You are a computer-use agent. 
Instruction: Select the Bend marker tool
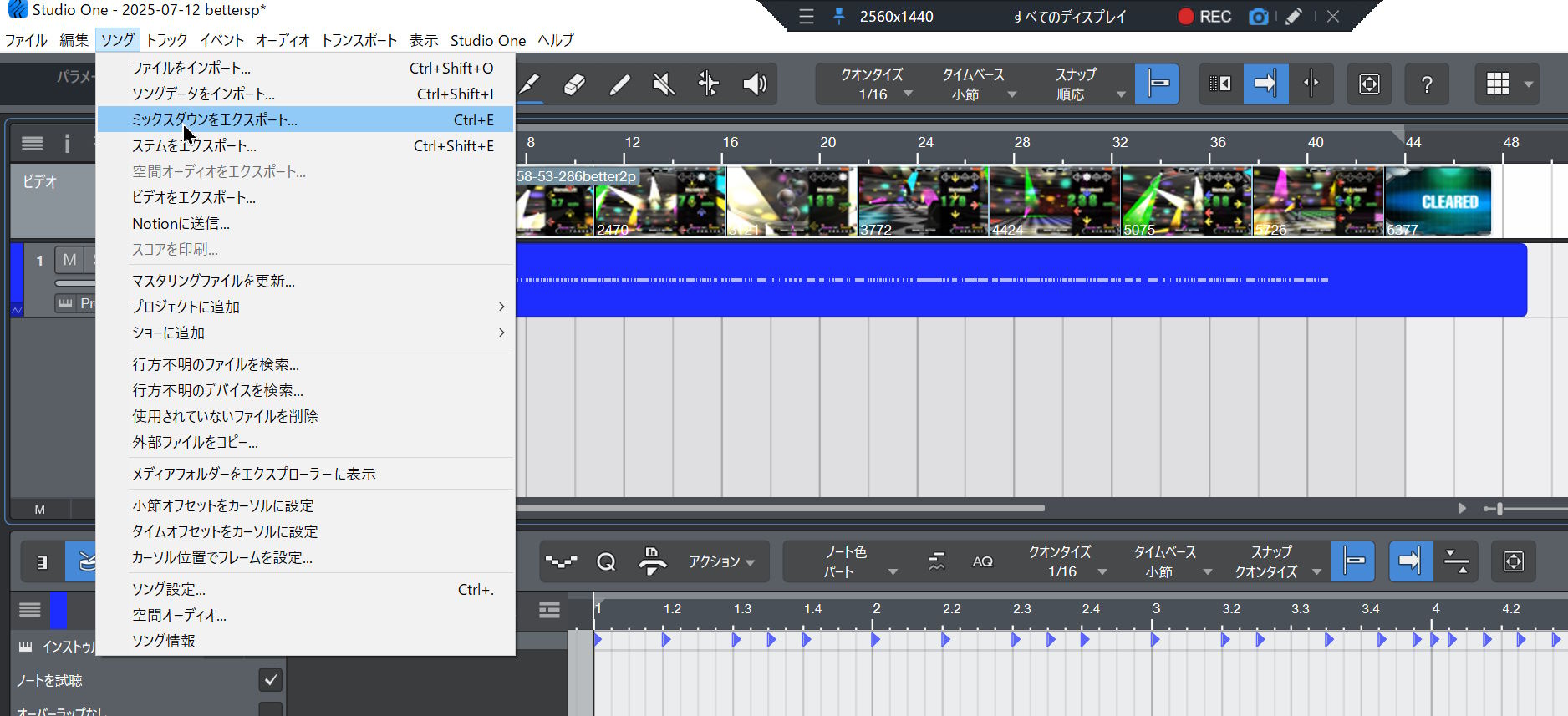tap(709, 84)
